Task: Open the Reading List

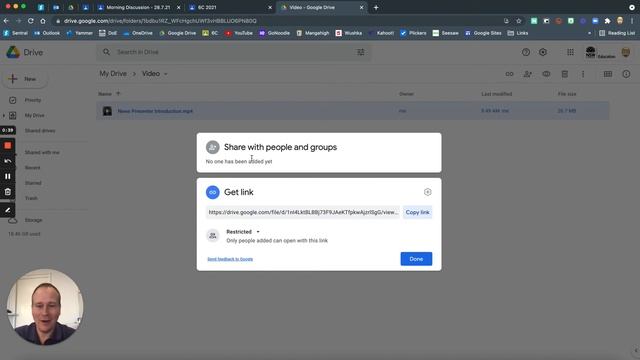Action: click(617, 33)
